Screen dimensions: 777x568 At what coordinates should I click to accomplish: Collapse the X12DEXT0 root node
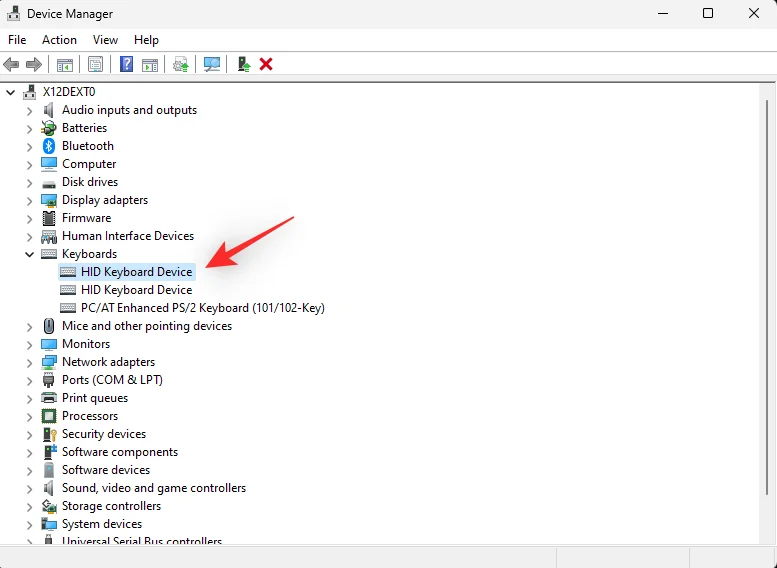click(11, 92)
